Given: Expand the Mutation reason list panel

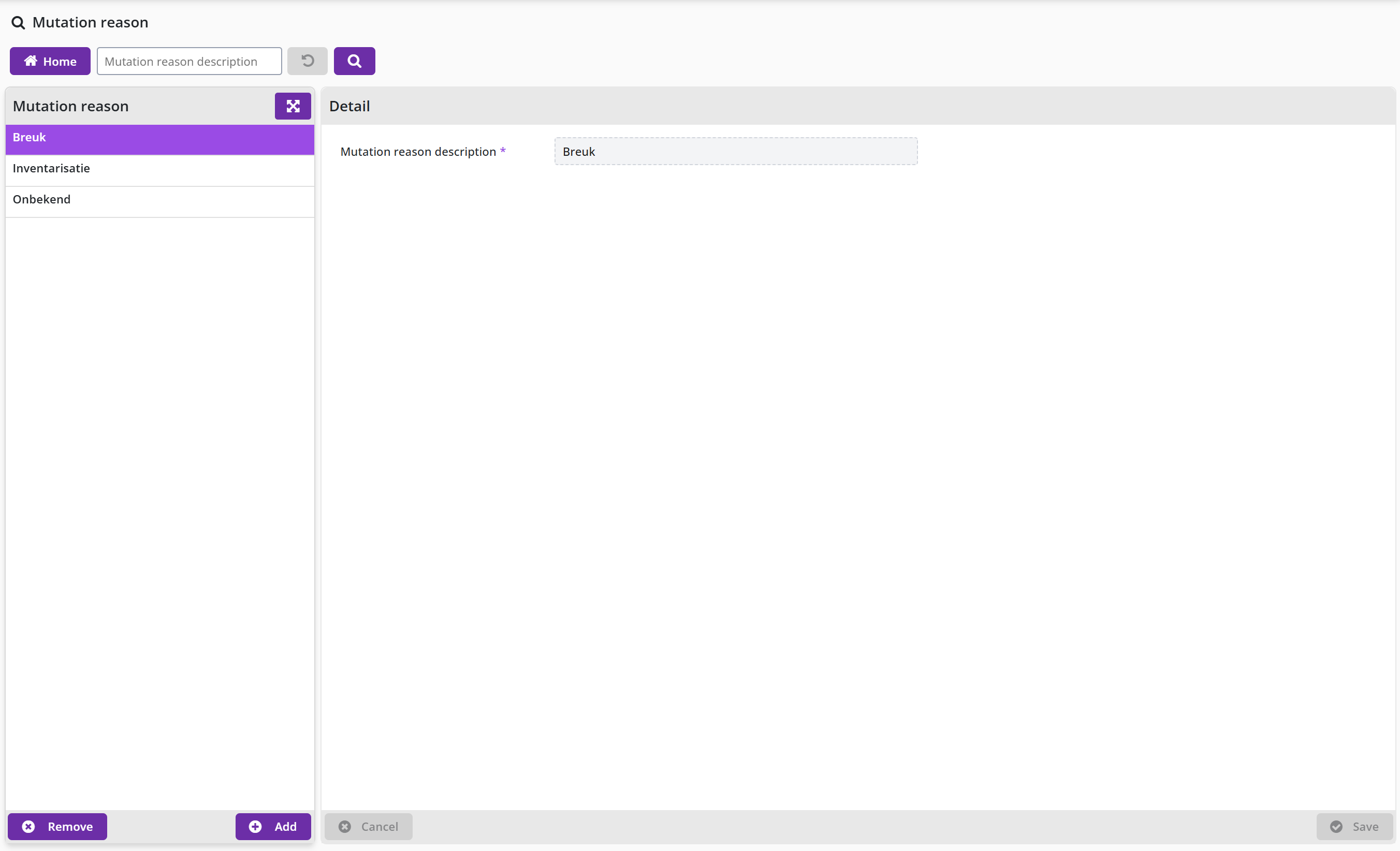Looking at the screenshot, I should [x=293, y=106].
